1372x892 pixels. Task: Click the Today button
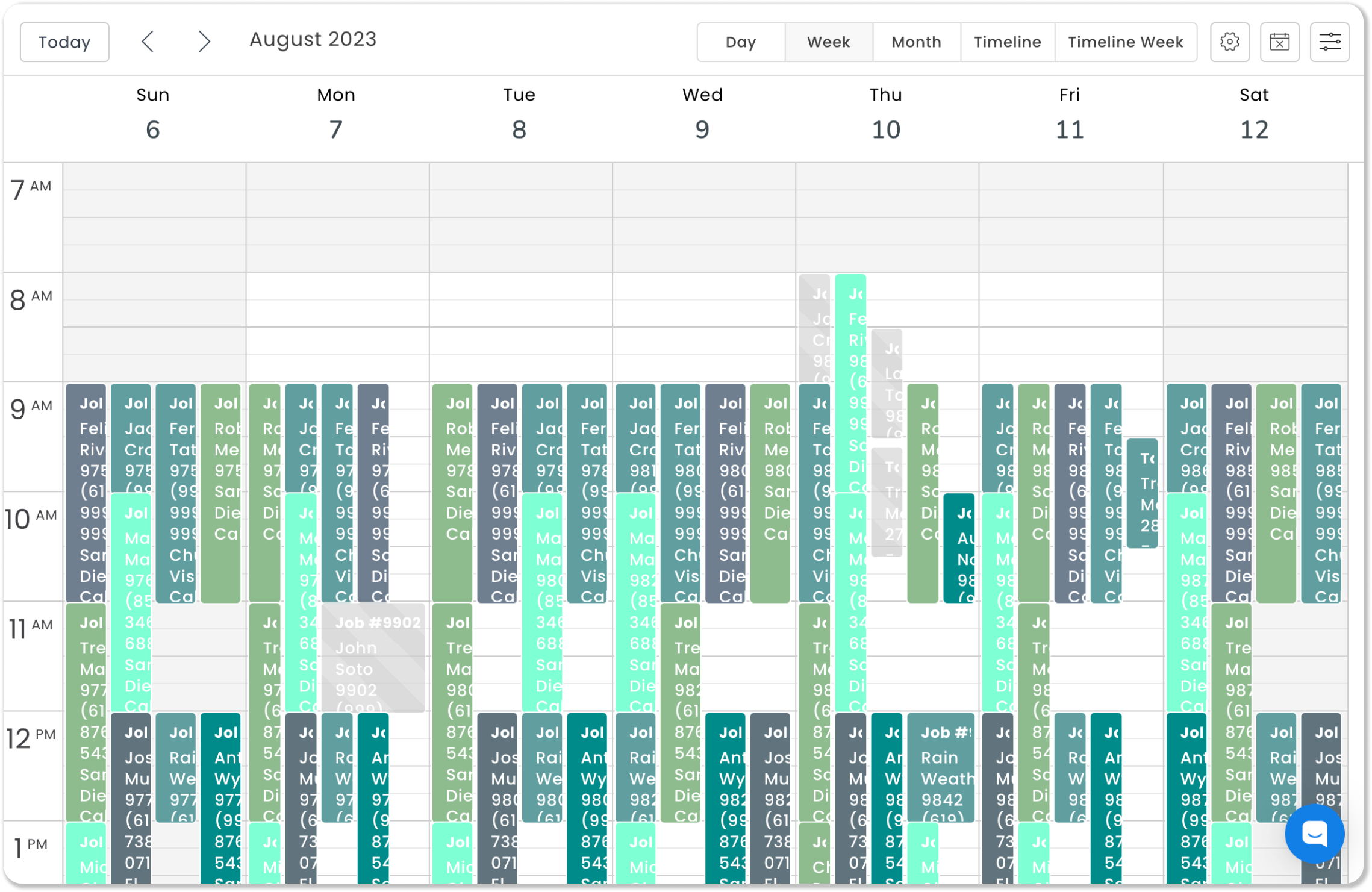pyautogui.click(x=64, y=42)
